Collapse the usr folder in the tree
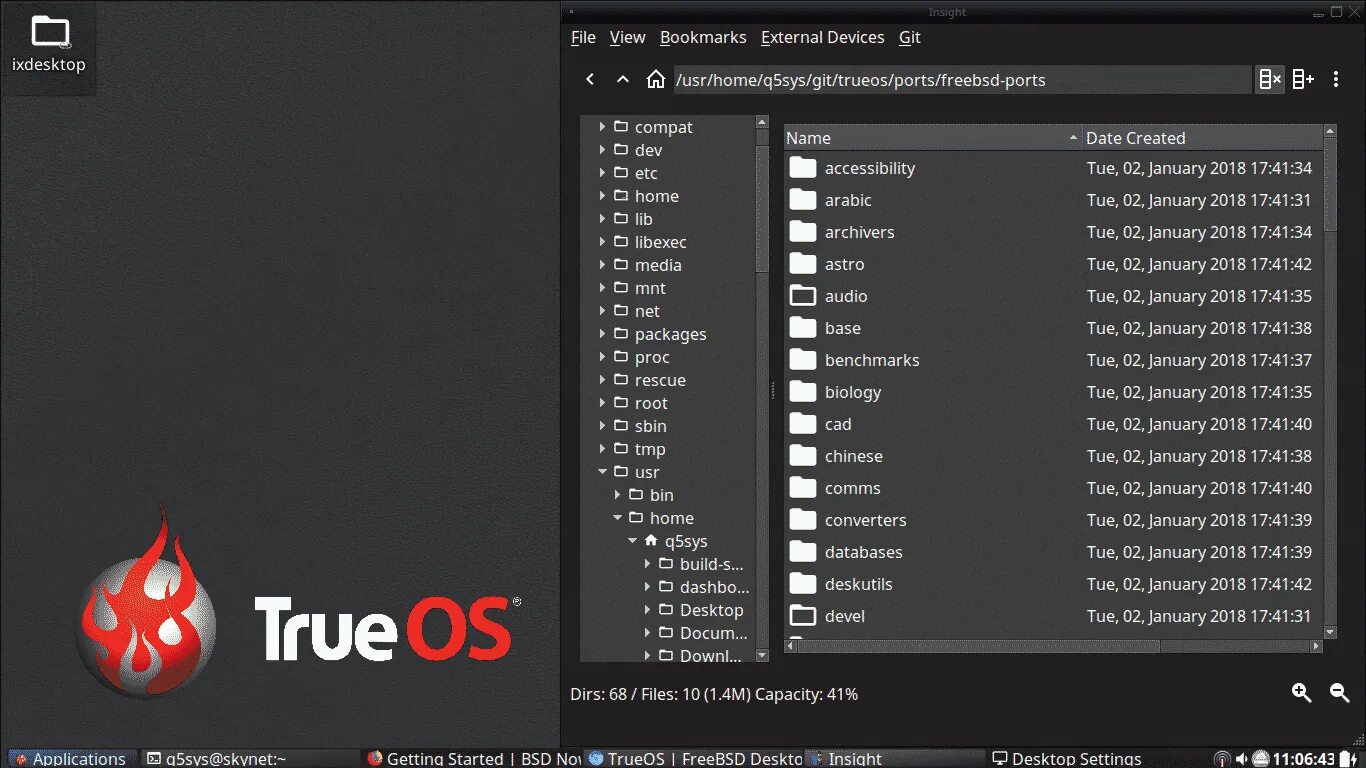This screenshot has width=1366, height=768. 602,472
